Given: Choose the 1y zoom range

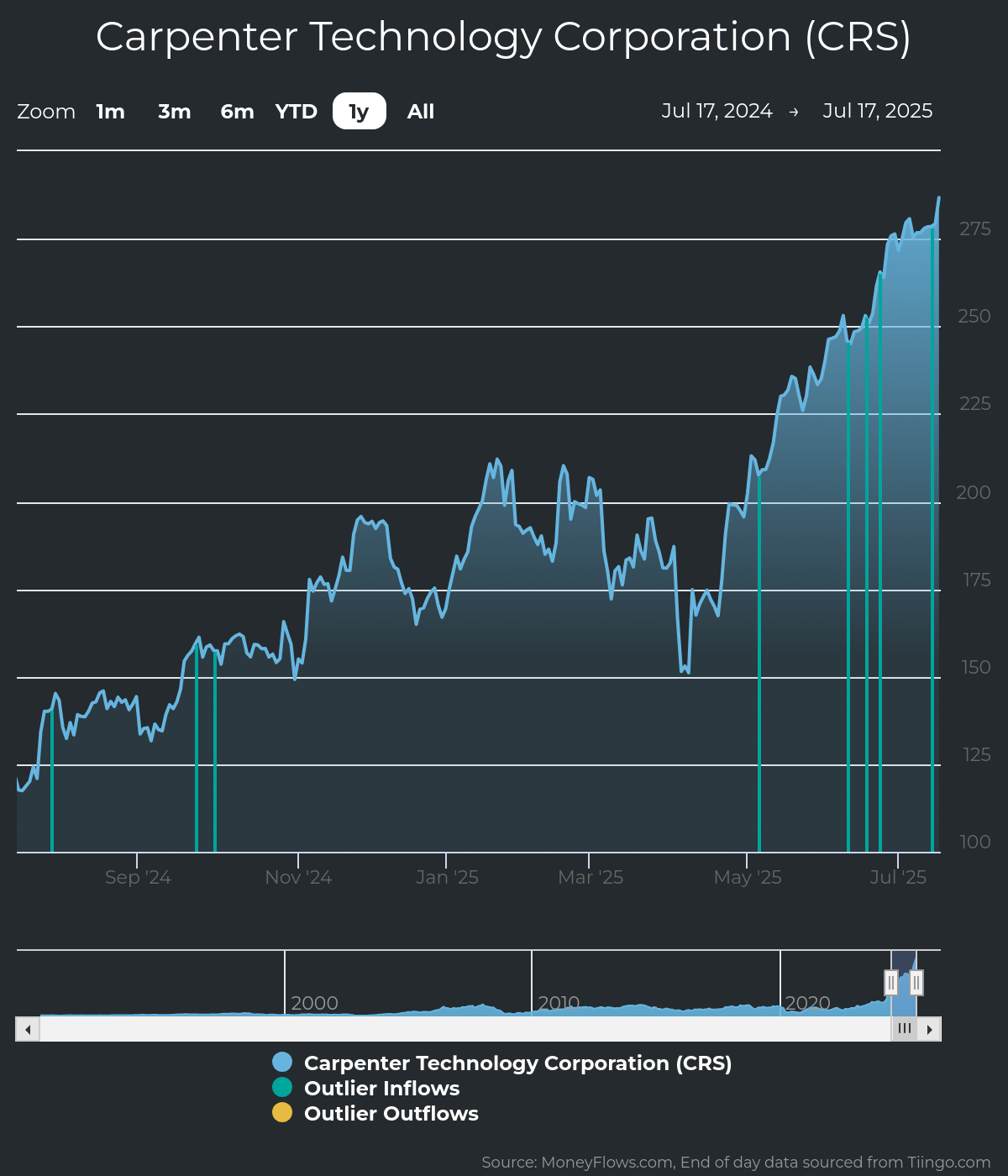Looking at the screenshot, I should tap(360, 112).
